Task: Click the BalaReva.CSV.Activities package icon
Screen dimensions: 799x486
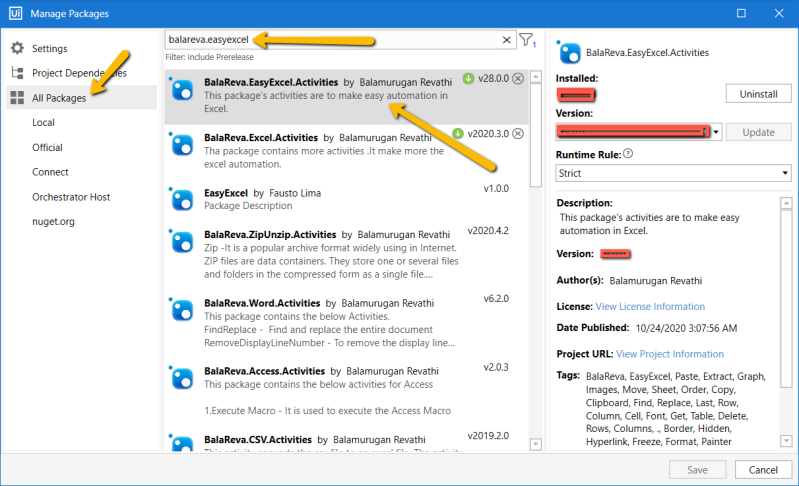Action: click(x=182, y=443)
